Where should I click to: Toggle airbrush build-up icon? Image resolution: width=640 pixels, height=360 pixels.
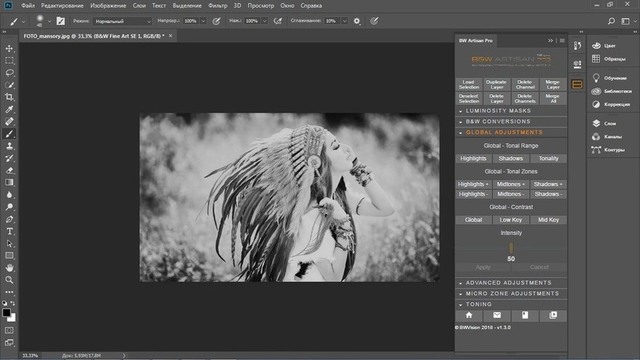pos(278,21)
